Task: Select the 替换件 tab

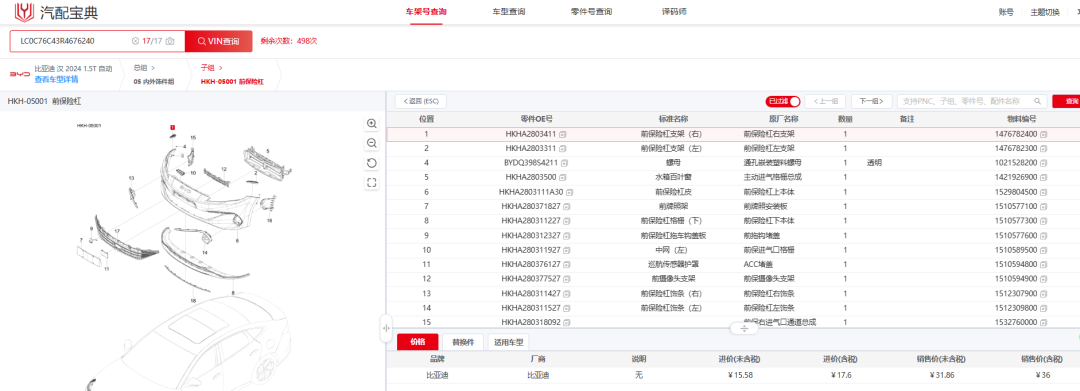Action: (x=463, y=342)
